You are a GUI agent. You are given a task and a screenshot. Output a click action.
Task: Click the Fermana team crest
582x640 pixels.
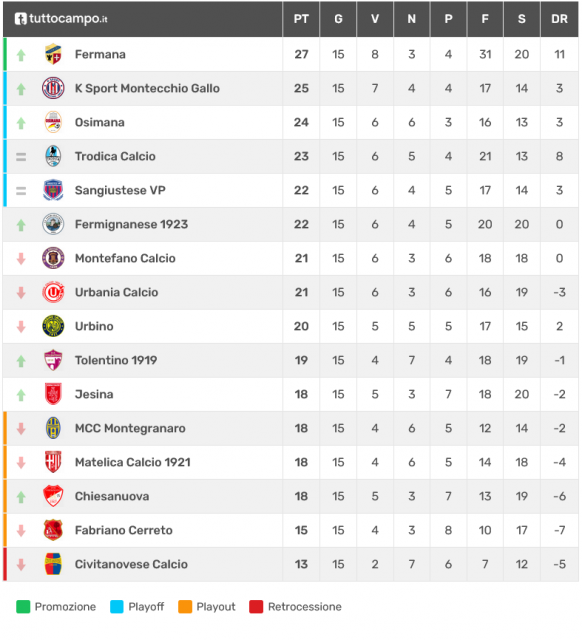pyautogui.click(x=53, y=54)
